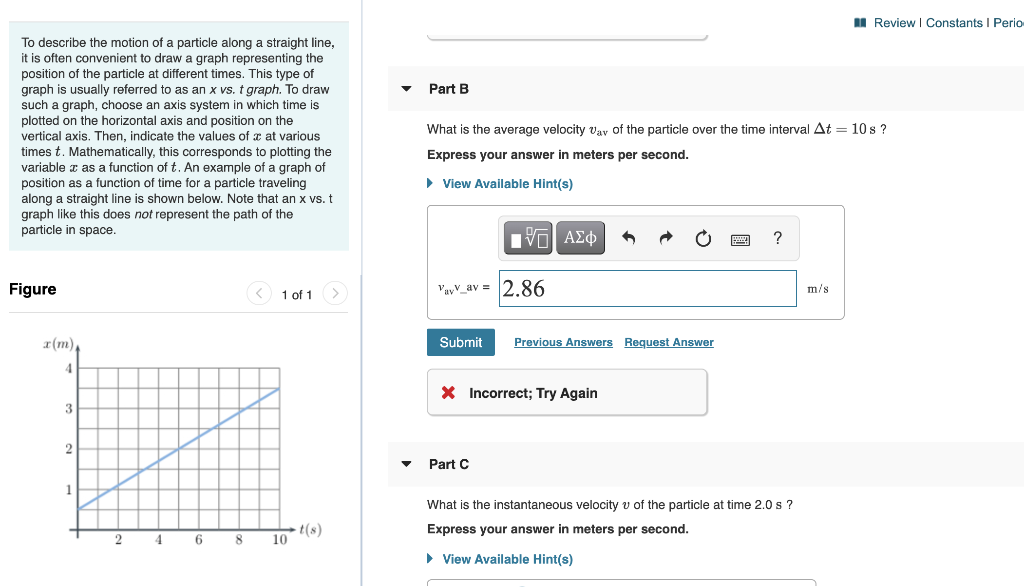Redo the last answer edit
This screenshot has height=587, width=1024.
[x=666, y=238]
